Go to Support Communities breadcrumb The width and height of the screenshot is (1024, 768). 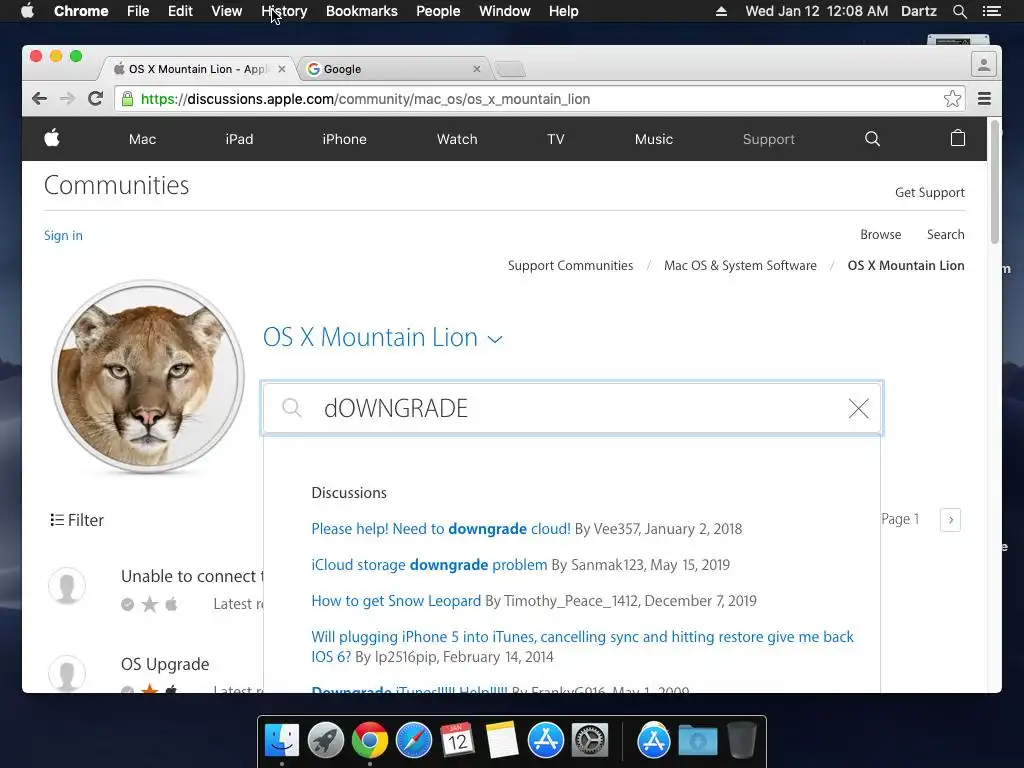pyautogui.click(x=570, y=265)
